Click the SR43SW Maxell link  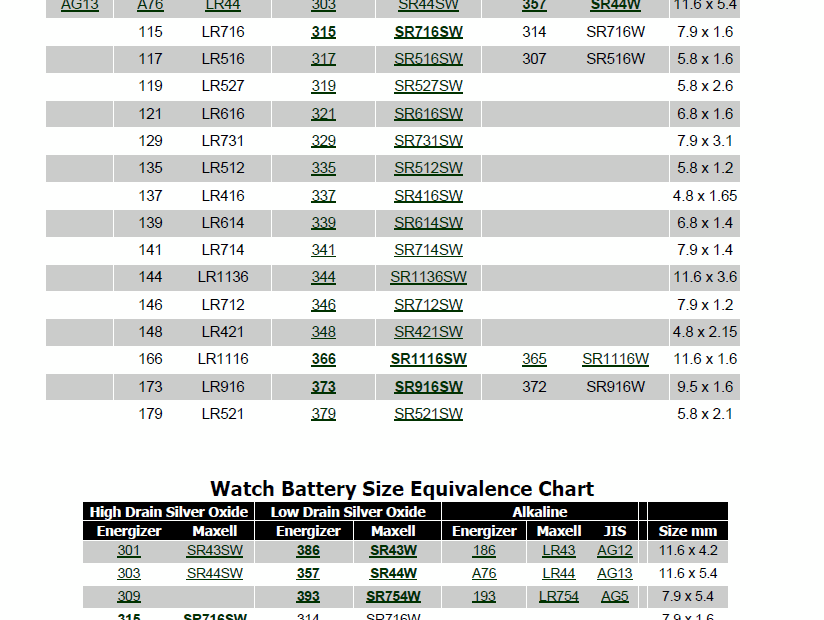click(214, 551)
